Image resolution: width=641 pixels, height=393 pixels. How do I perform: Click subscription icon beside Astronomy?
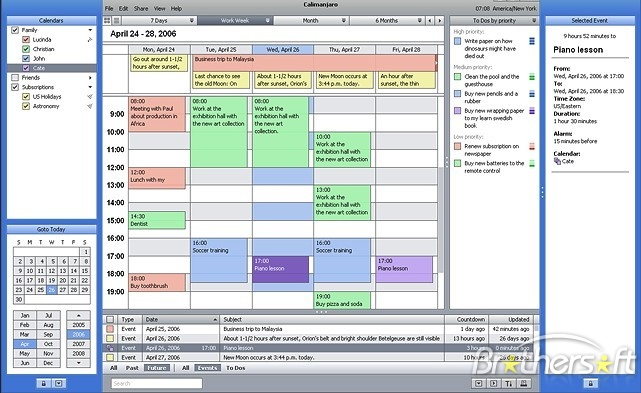[90, 106]
